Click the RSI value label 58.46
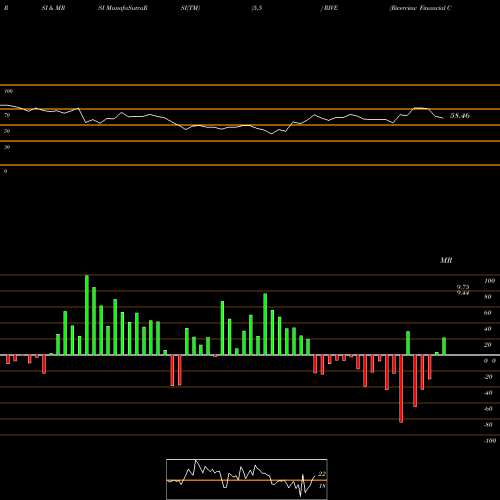 tap(460, 116)
